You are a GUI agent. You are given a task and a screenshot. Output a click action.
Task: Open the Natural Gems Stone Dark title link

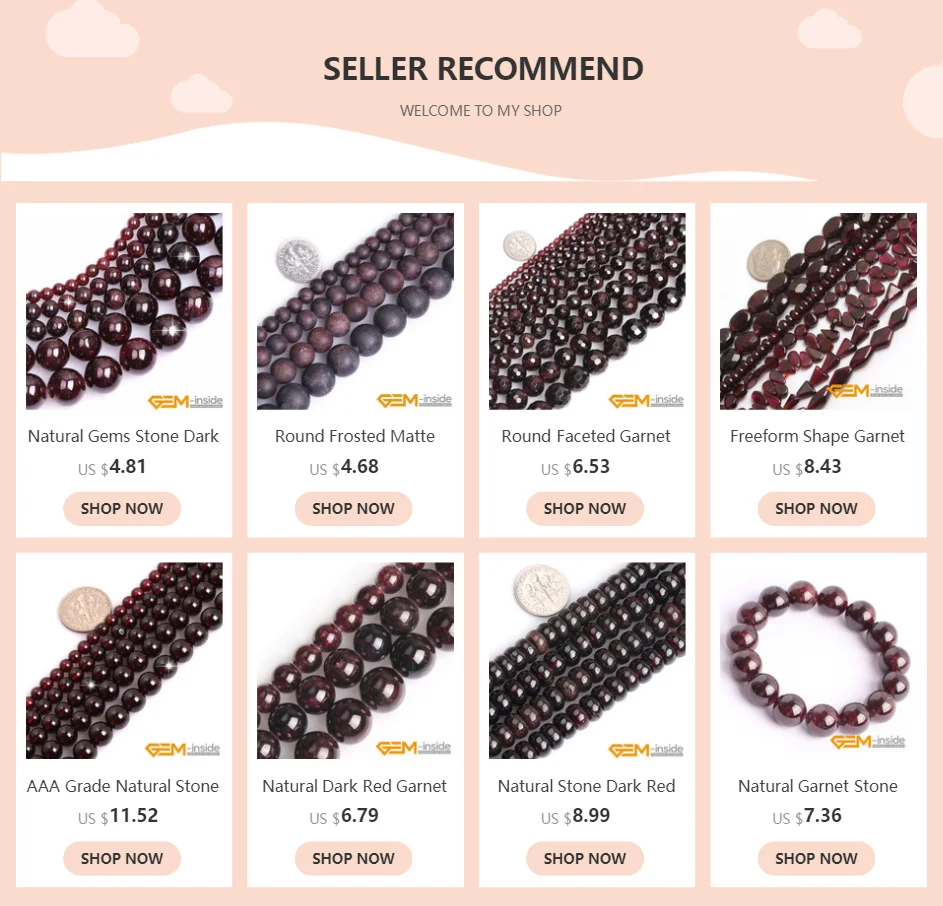[123, 436]
